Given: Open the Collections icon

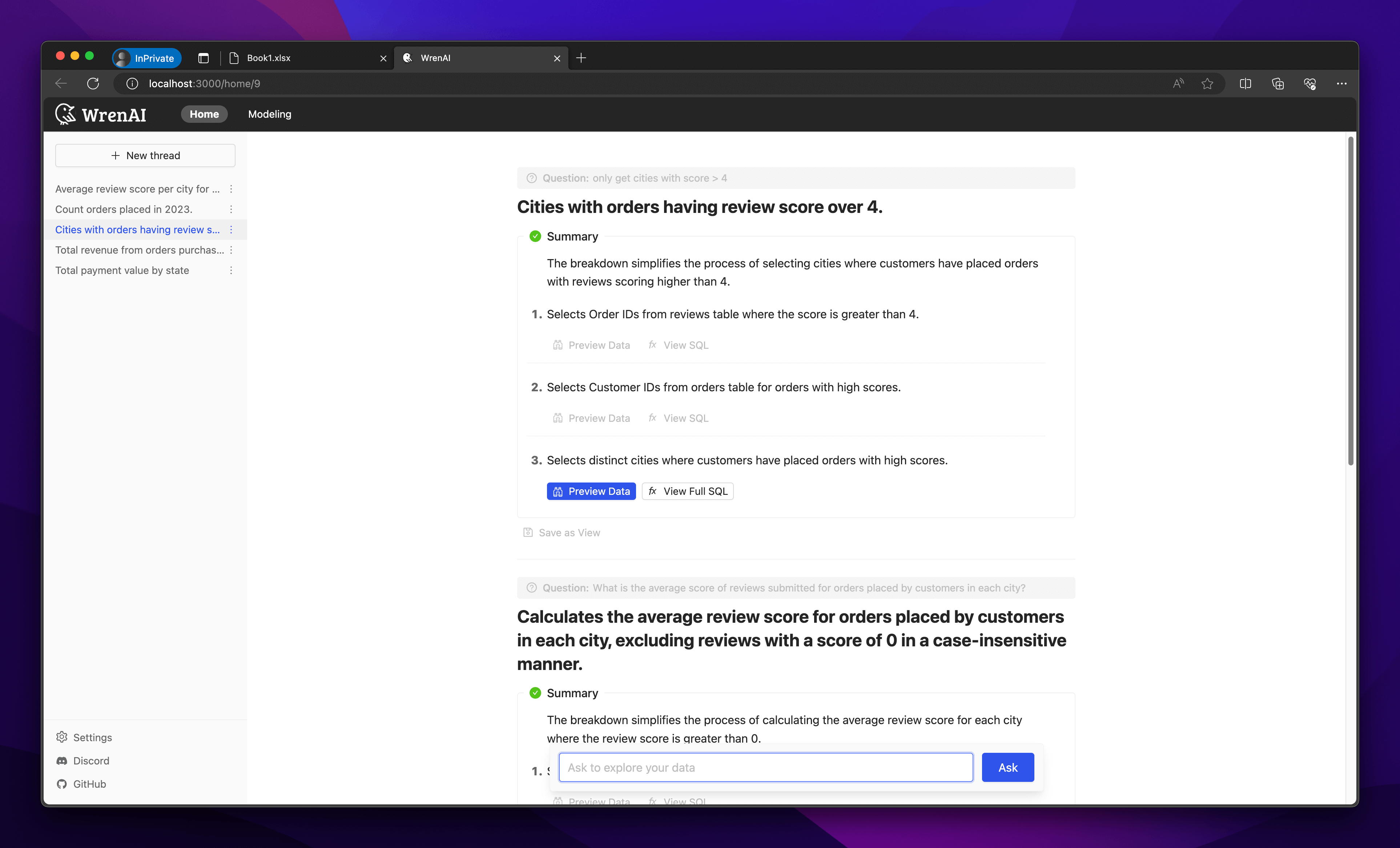Looking at the screenshot, I should (x=1278, y=84).
